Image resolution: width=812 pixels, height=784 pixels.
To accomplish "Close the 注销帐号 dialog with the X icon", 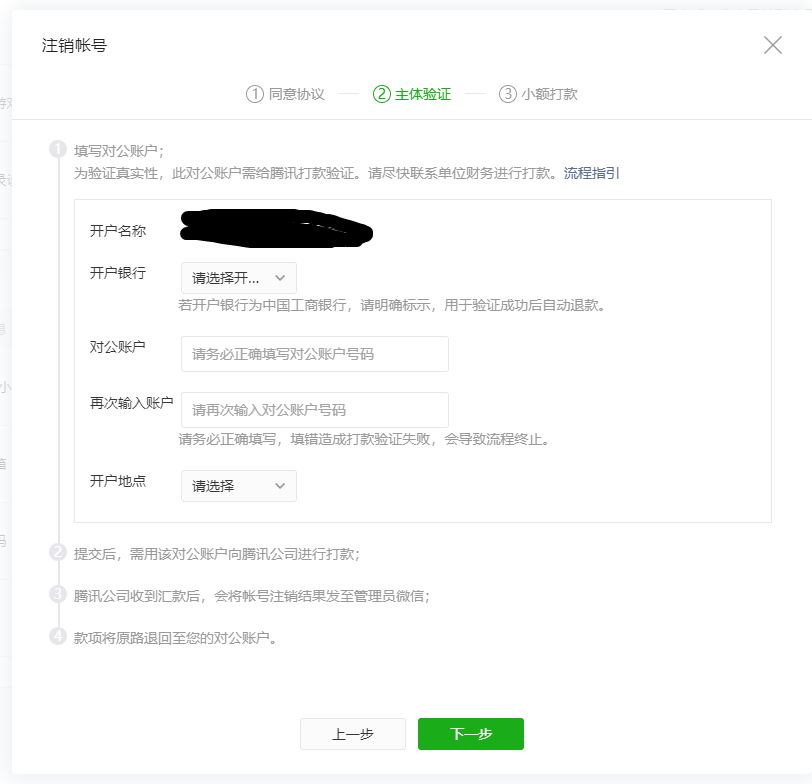I will [773, 46].
